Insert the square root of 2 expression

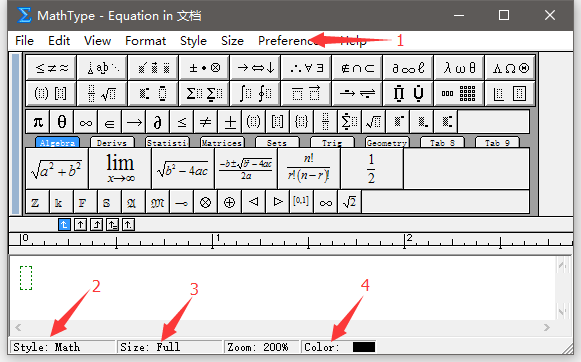pyautogui.click(x=349, y=202)
